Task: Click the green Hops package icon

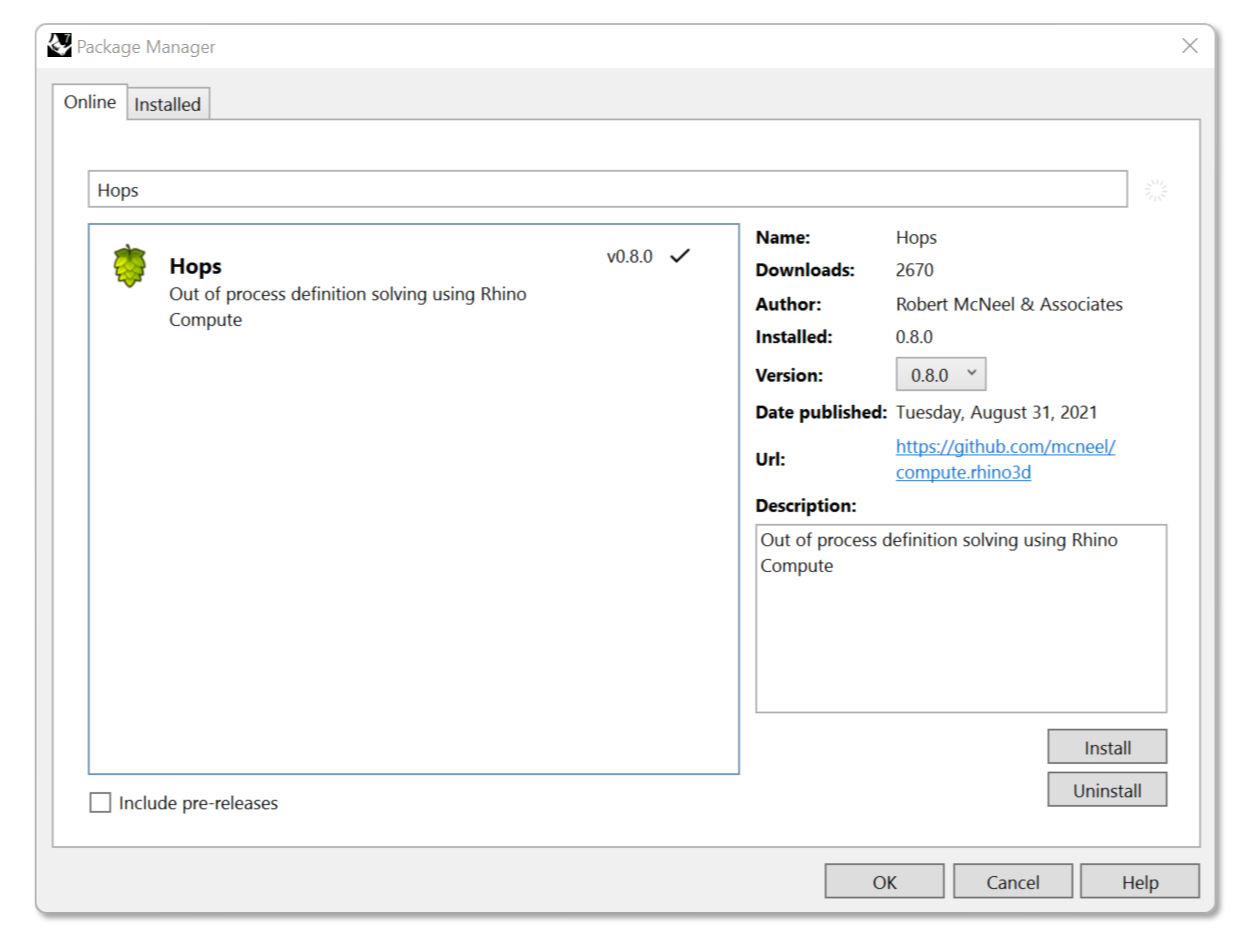Action: tap(130, 267)
